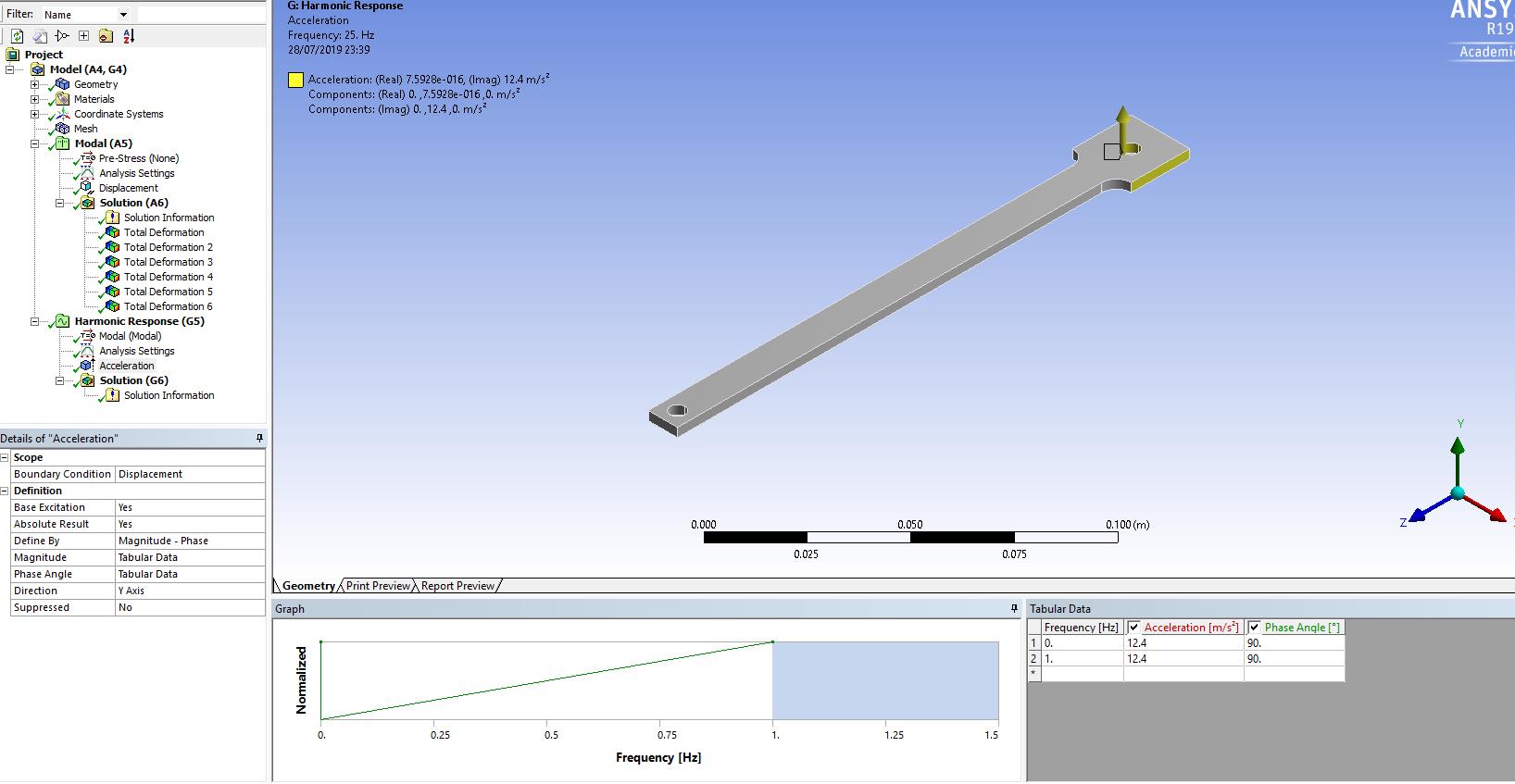Switch to the Print Preview tab
Image resolution: width=1515 pixels, height=784 pixels.
point(378,586)
